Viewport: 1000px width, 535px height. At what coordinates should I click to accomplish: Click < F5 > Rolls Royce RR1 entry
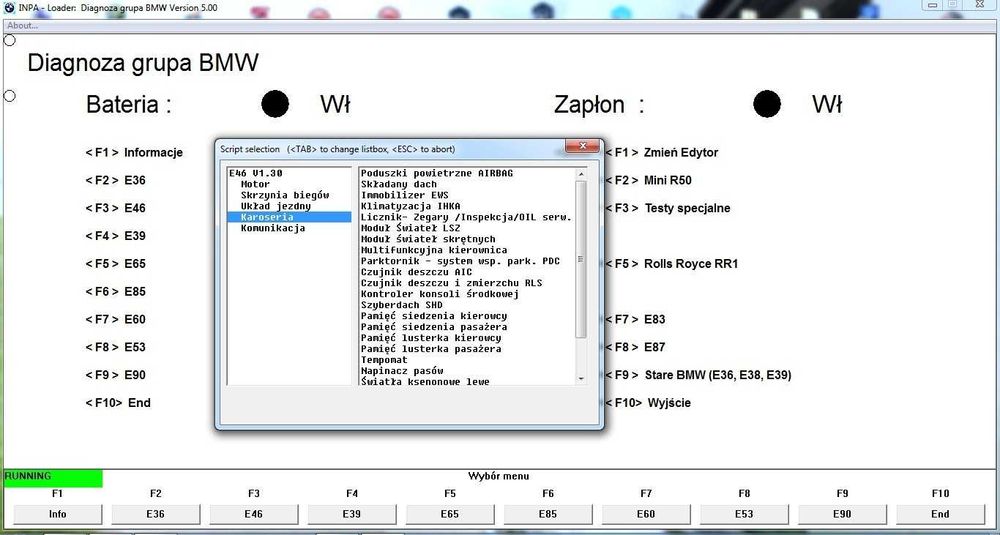tap(672, 263)
